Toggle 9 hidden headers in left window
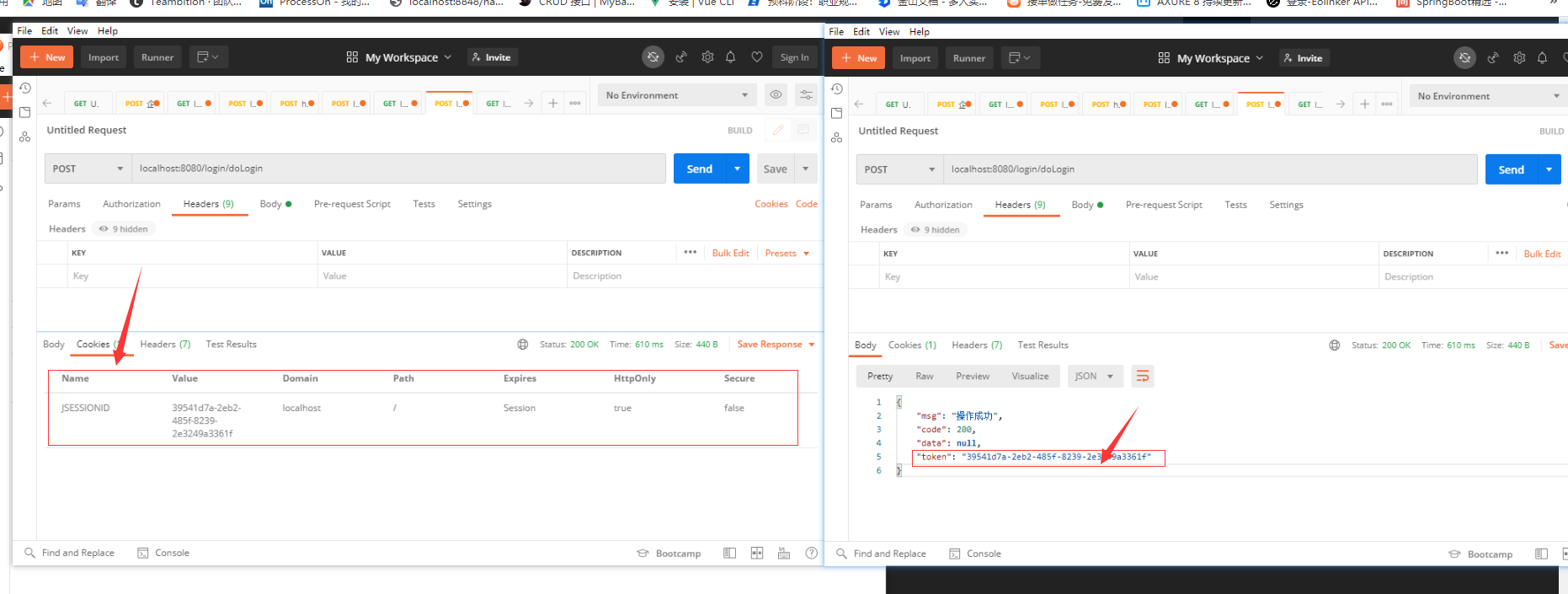The height and width of the screenshot is (594, 1568). [x=123, y=228]
